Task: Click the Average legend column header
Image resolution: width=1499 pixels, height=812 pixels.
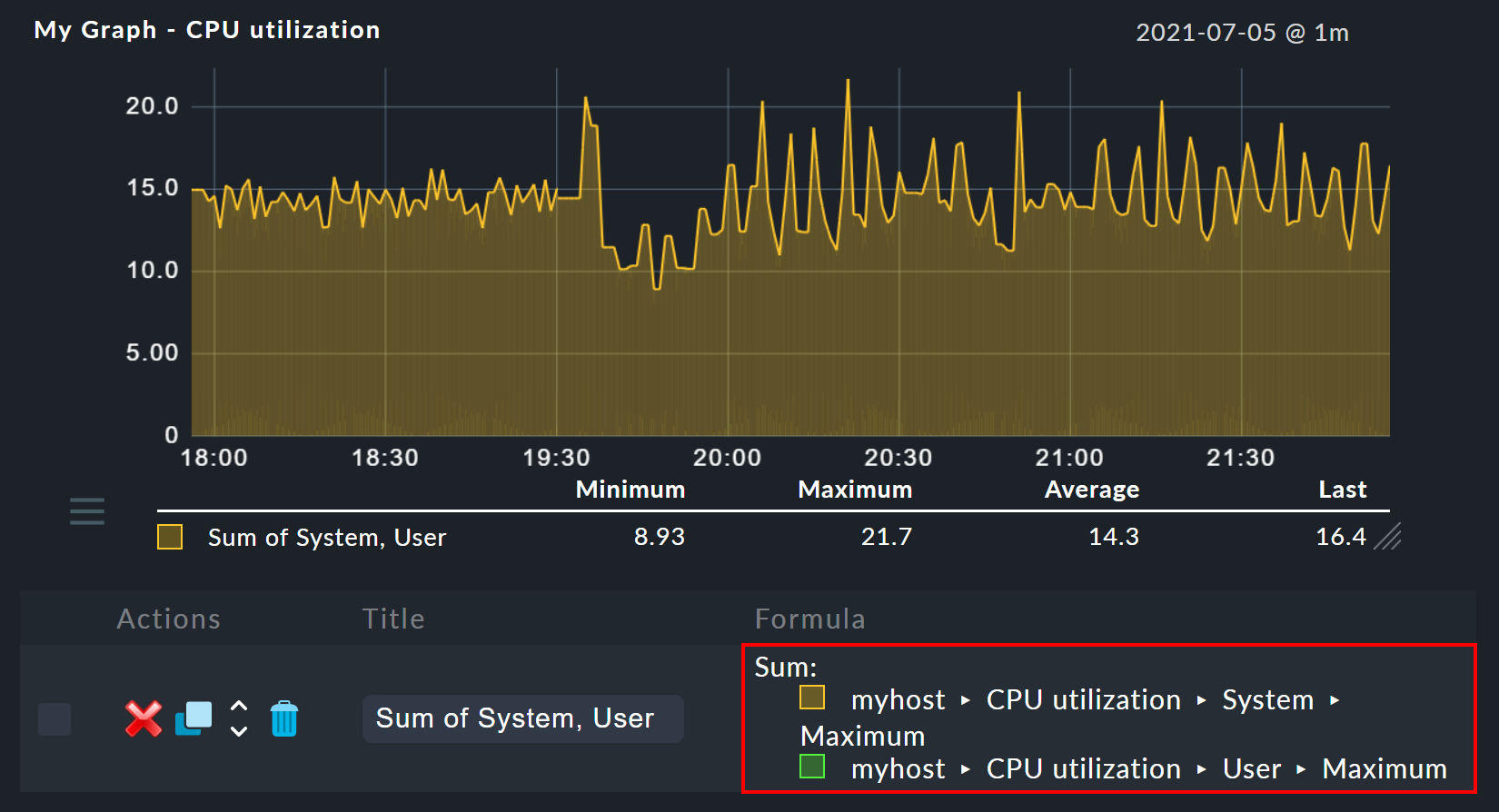Action: click(1091, 490)
